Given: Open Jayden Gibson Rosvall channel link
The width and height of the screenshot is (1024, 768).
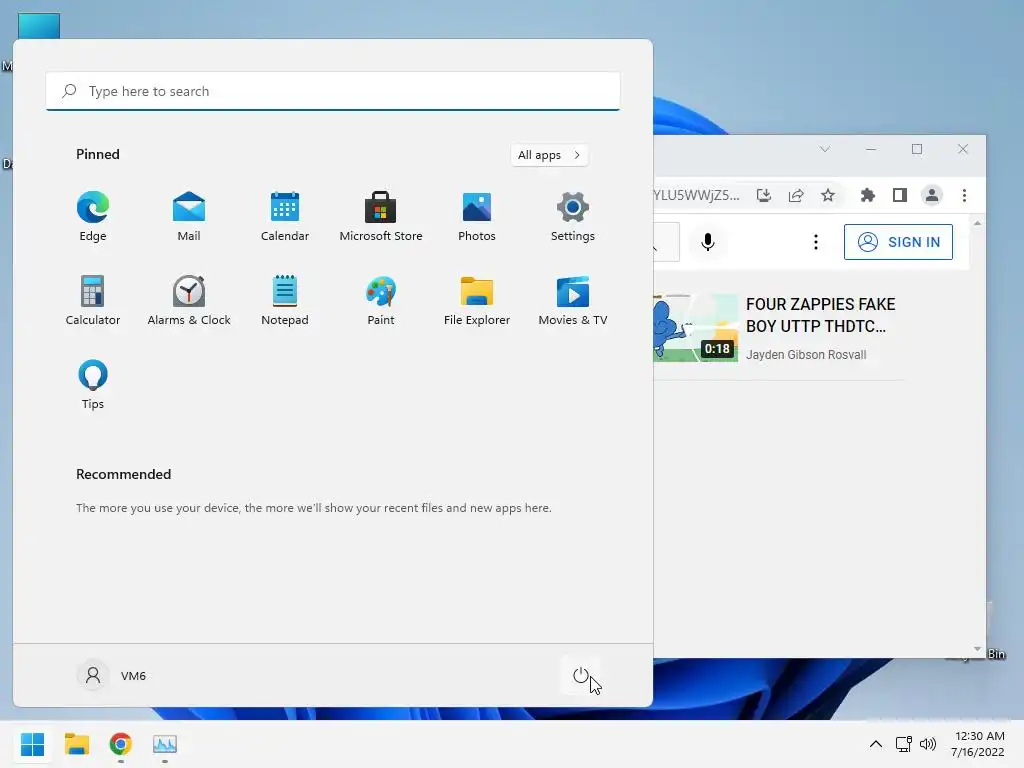Looking at the screenshot, I should coord(806,355).
